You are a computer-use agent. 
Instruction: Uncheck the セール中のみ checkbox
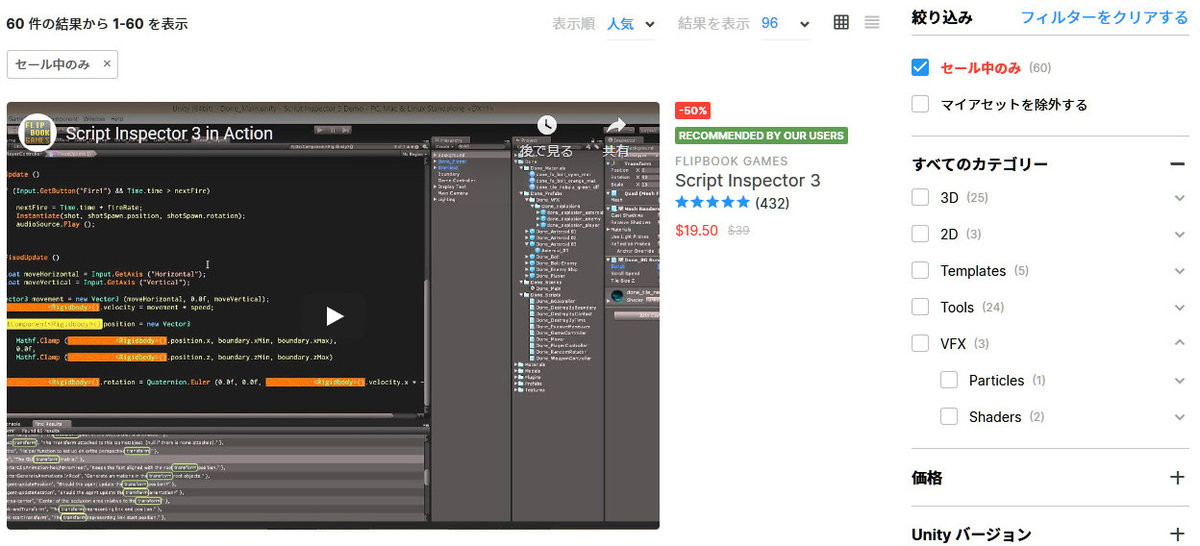point(921,68)
